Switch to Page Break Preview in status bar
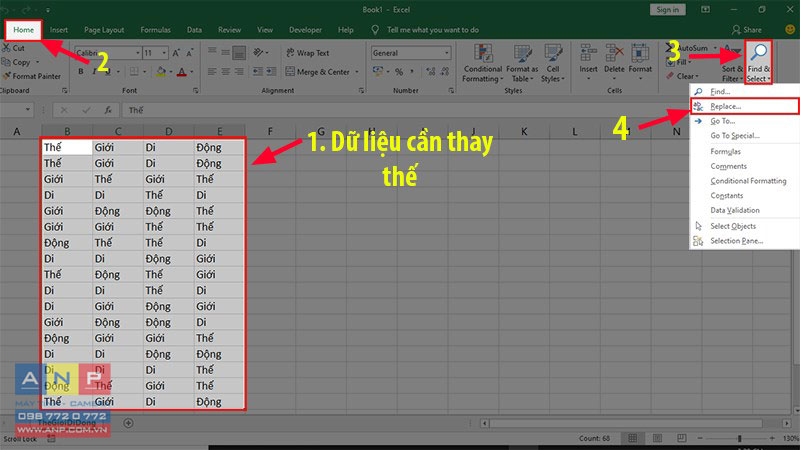The image size is (800, 450). [682, 438]
